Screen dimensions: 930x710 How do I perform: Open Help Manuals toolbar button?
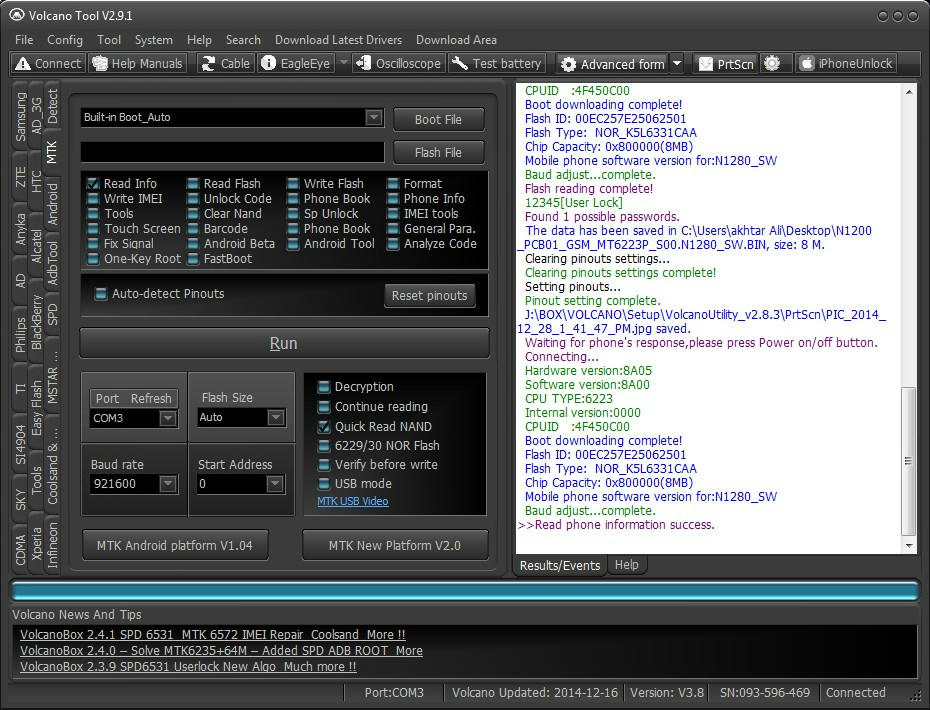coord(138,63)
